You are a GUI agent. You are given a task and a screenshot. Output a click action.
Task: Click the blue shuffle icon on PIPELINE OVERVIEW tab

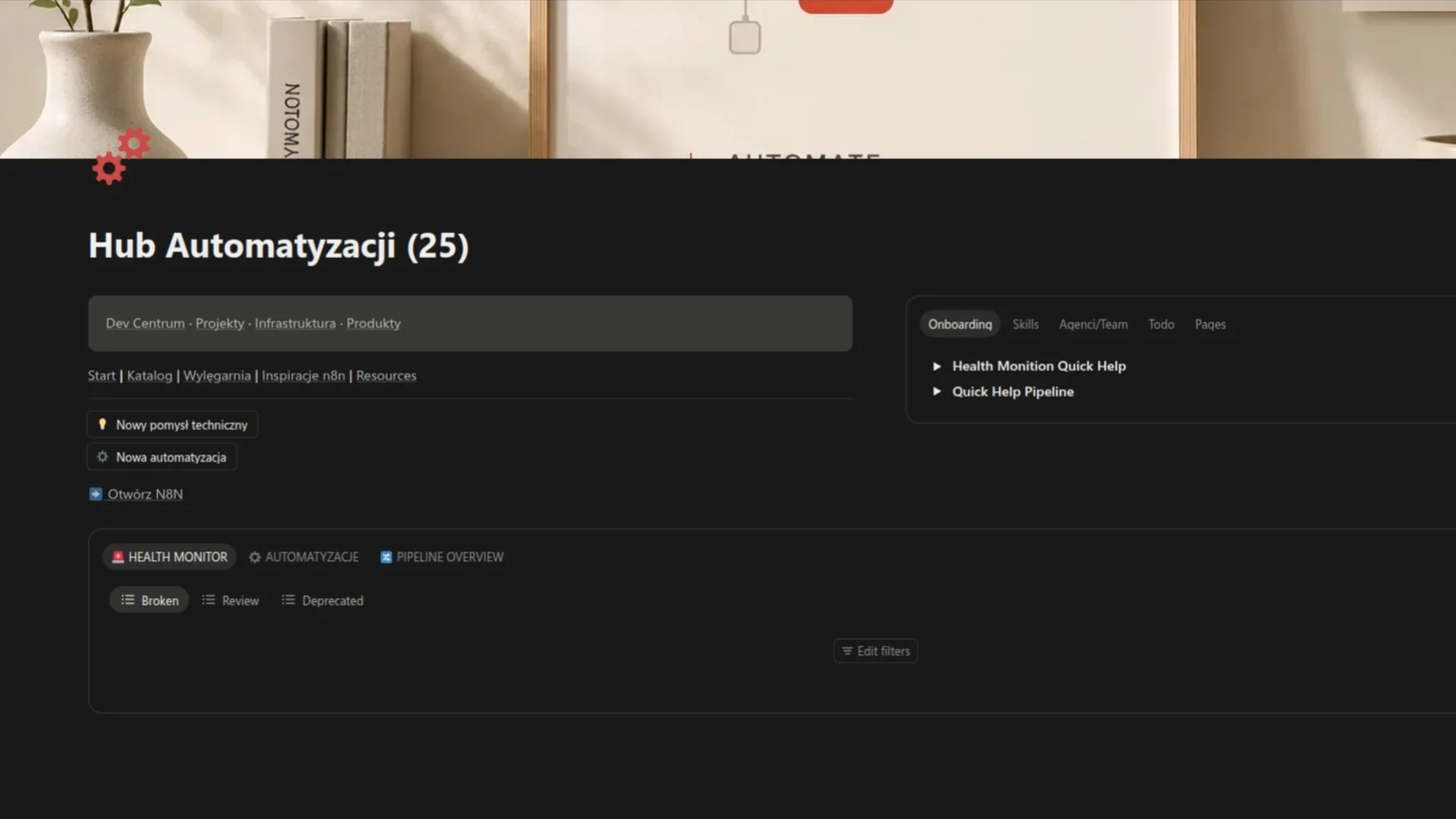386,557
